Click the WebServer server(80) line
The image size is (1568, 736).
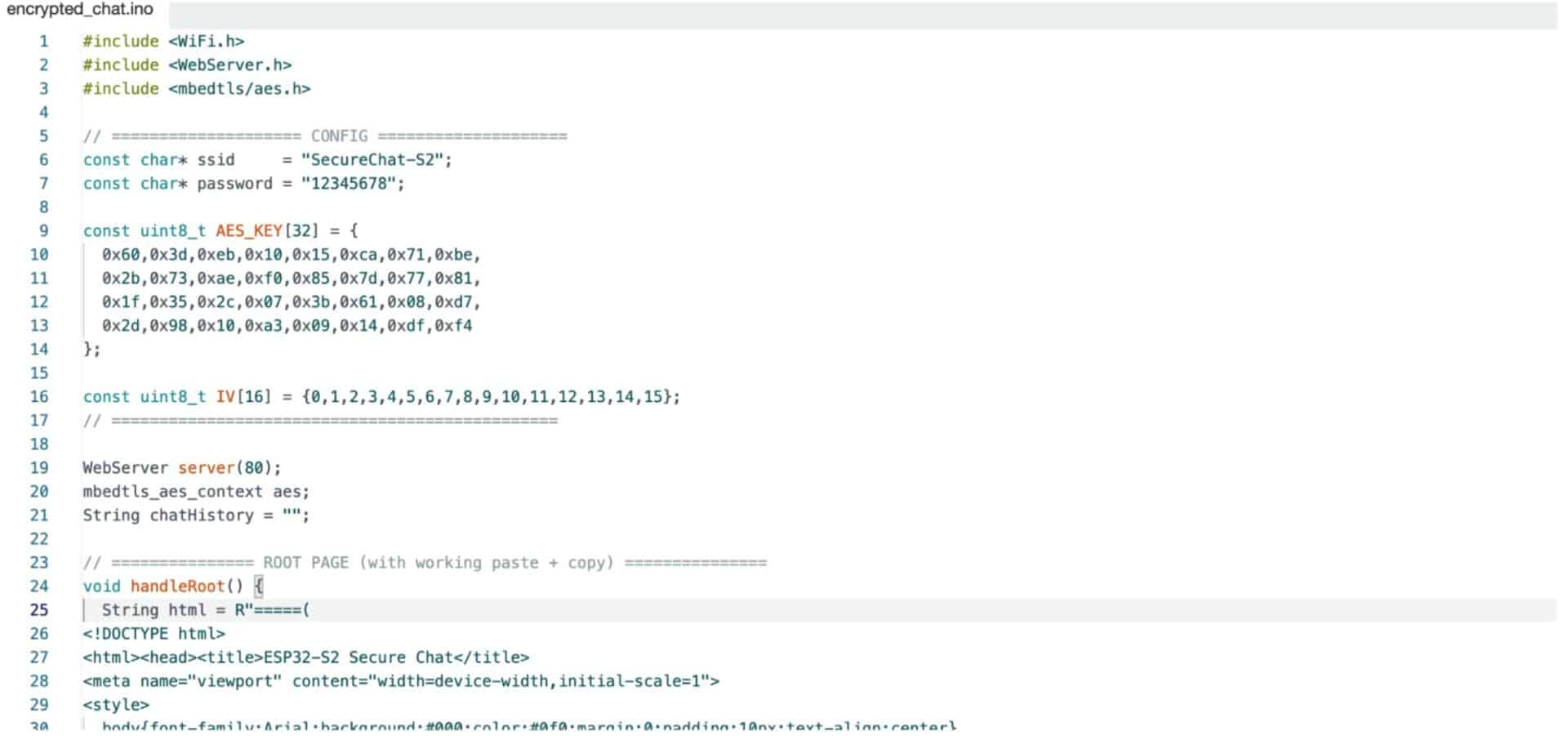click(x=182, y=468)
